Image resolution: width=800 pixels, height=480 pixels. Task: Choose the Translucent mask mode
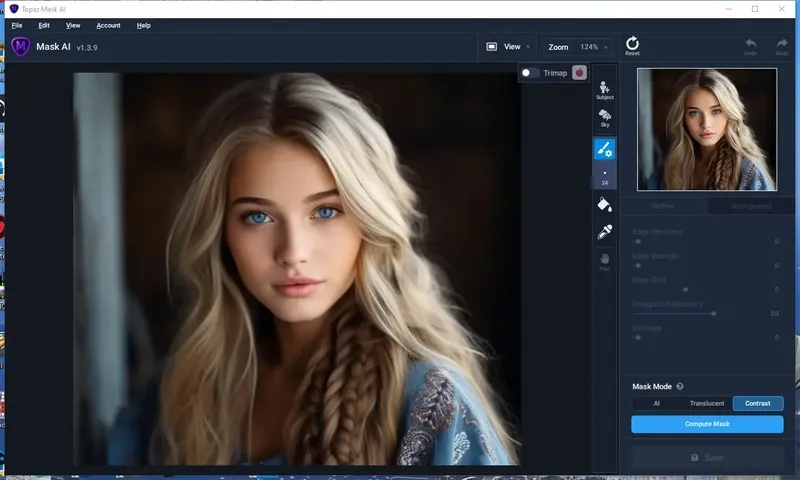click(x=707, y=403)
